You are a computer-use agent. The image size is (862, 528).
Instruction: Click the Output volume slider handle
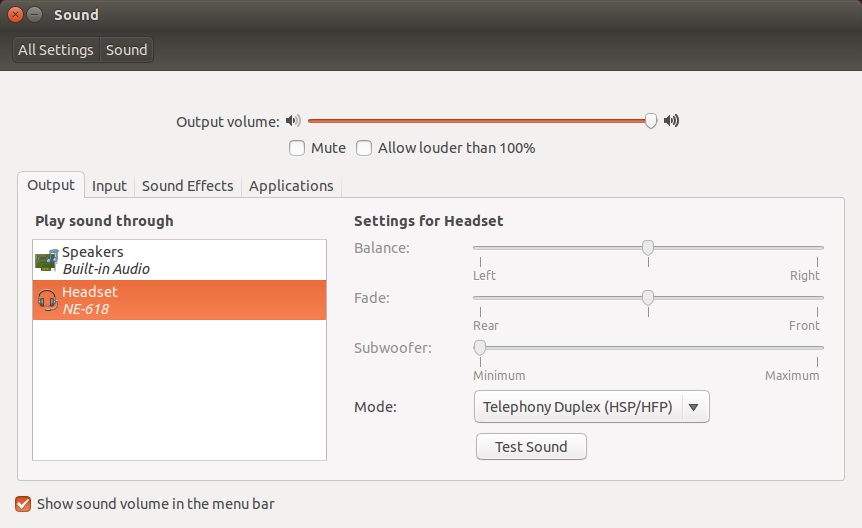tap(651, 121)
